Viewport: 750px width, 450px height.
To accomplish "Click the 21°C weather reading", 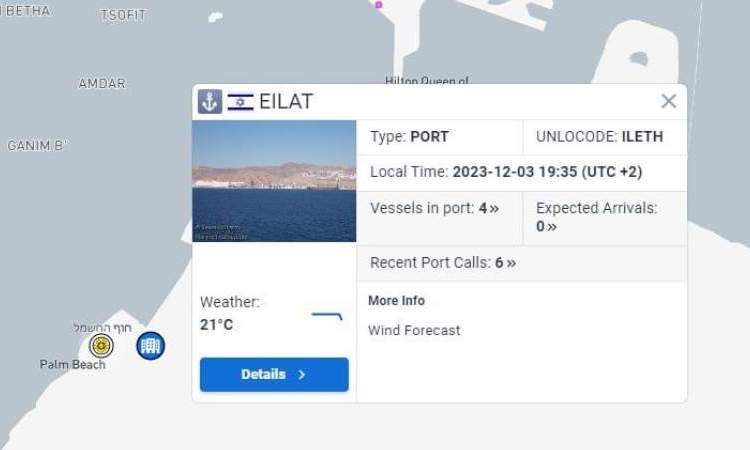I will (216, 325).
